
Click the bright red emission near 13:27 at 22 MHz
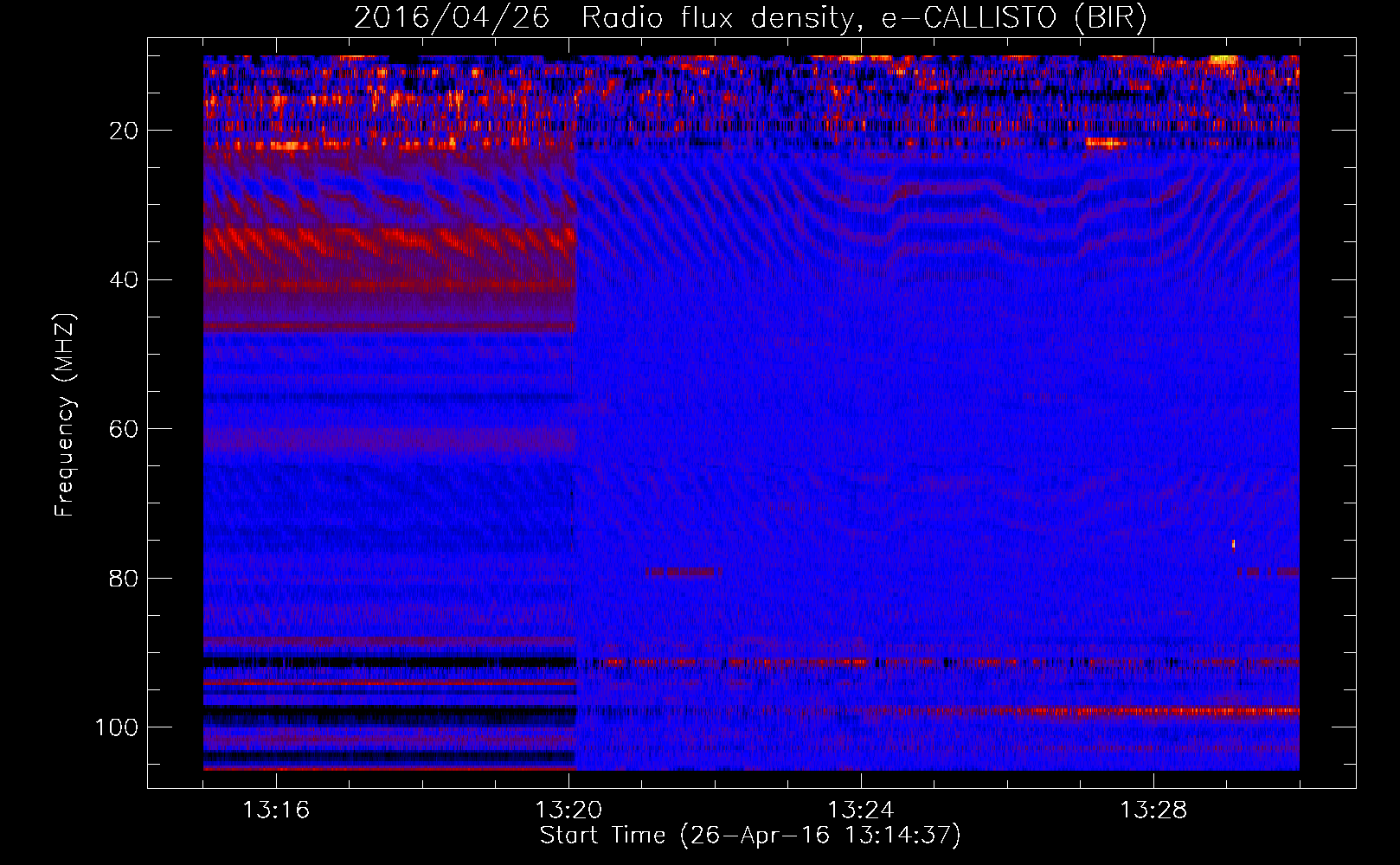coord(1106,144)
